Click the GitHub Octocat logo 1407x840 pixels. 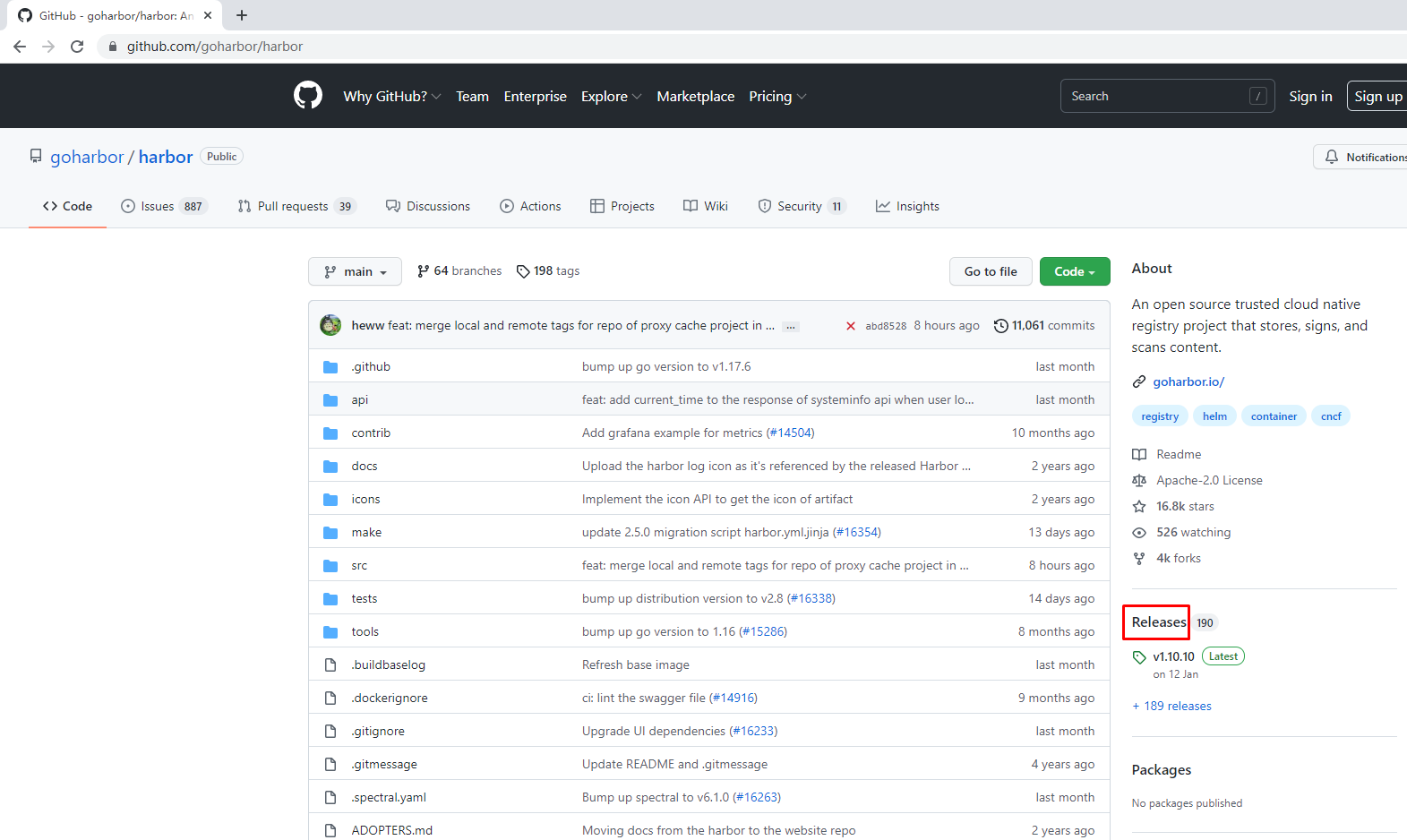click(308, 96)
